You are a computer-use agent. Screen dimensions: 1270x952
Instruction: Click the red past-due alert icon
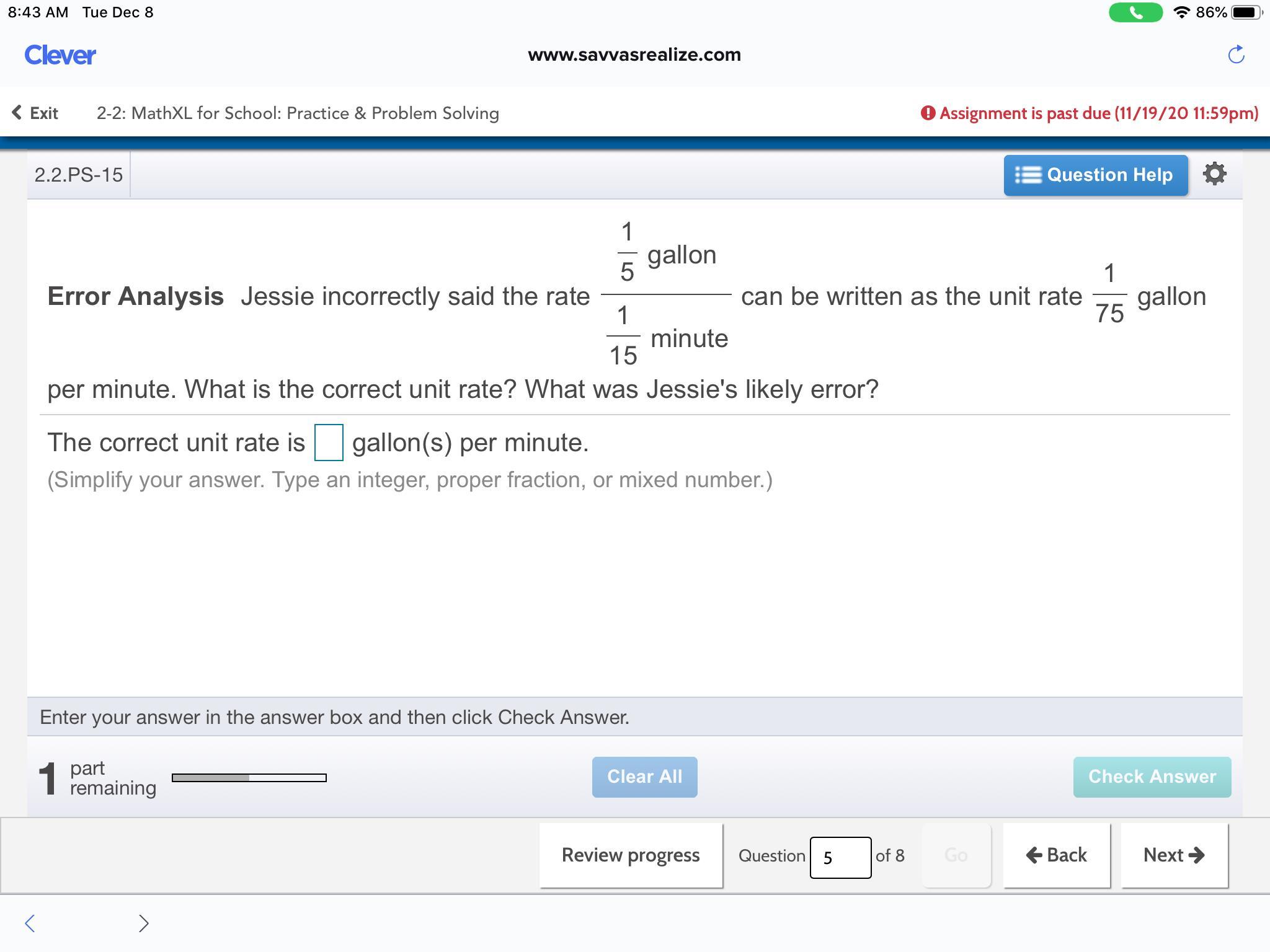(x=928, y=113)
